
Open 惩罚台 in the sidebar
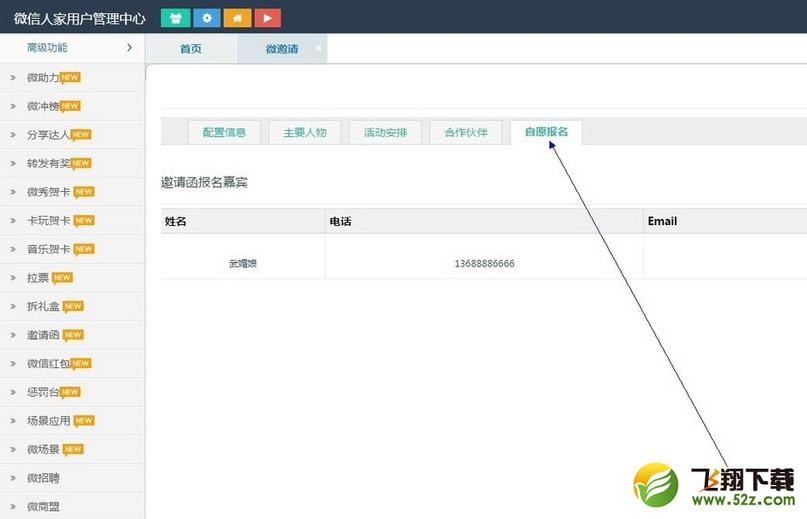(x=72, y=392)
